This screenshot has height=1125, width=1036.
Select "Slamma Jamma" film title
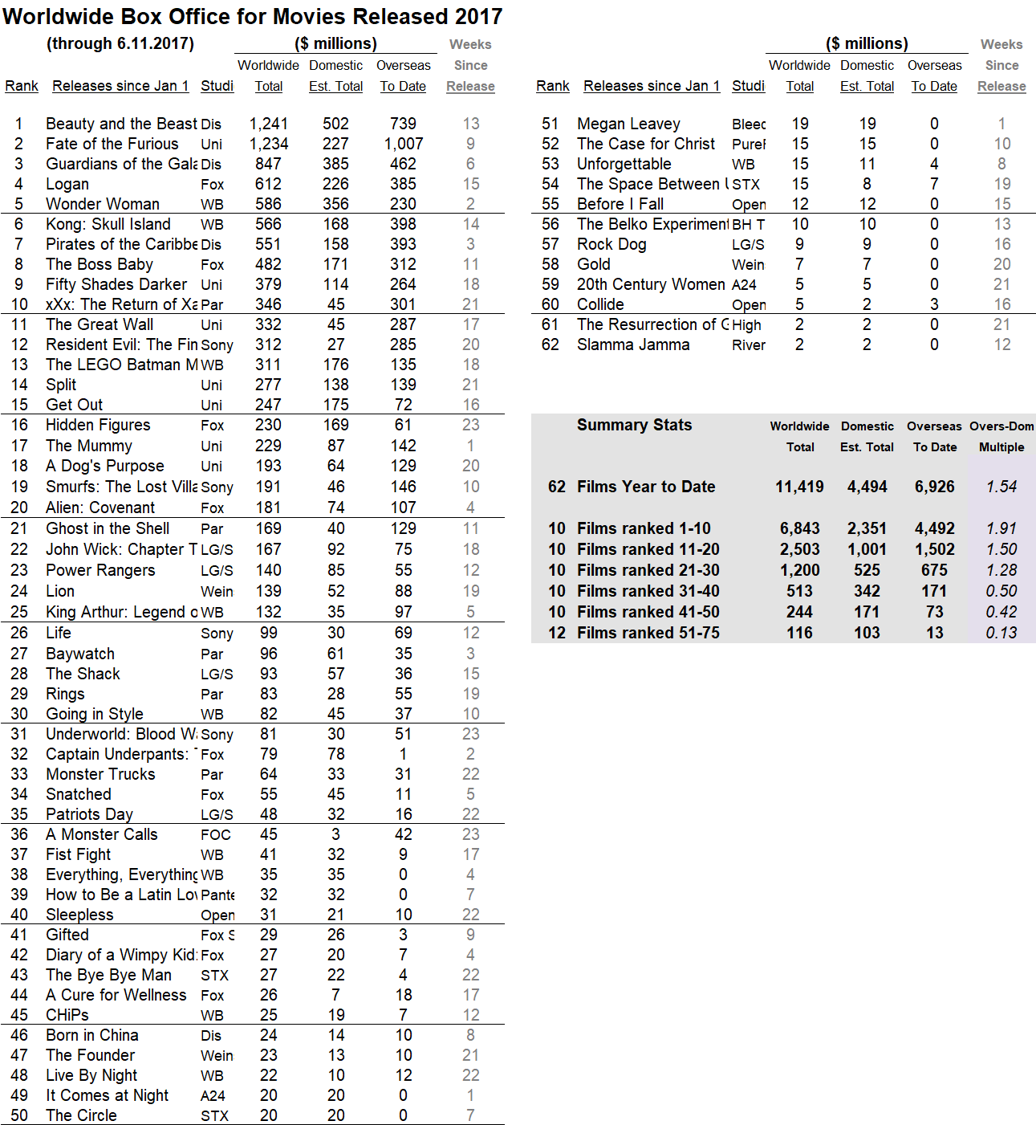[x=634, y=344]
